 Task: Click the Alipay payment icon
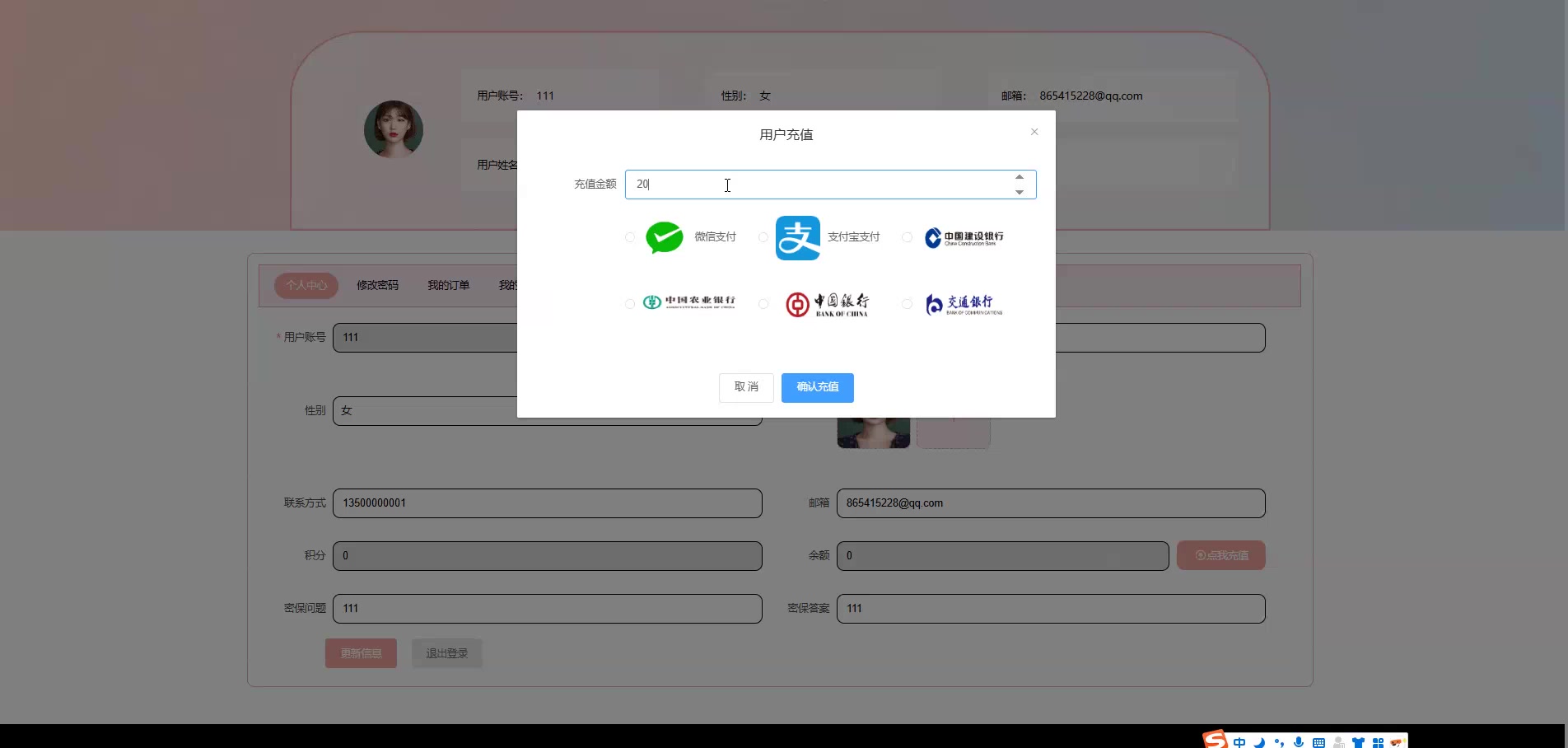tap(796, 237)
